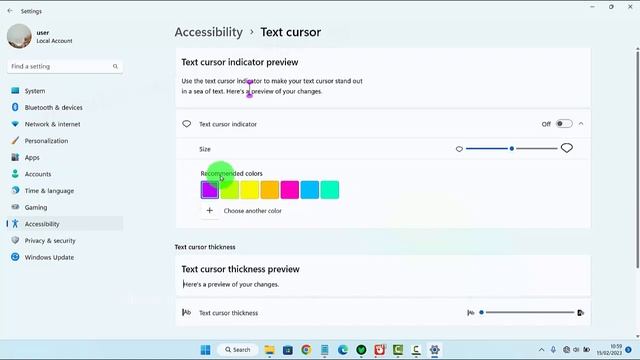Open Microsoft Edge from taskbar
Screen dimensions: 640x360
click(x=343, y=350)
